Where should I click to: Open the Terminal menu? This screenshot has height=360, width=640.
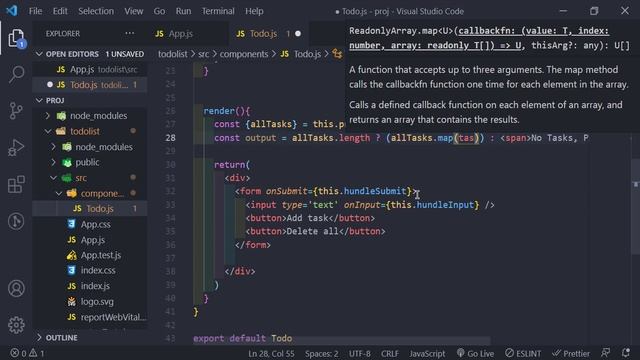[218, 11]
